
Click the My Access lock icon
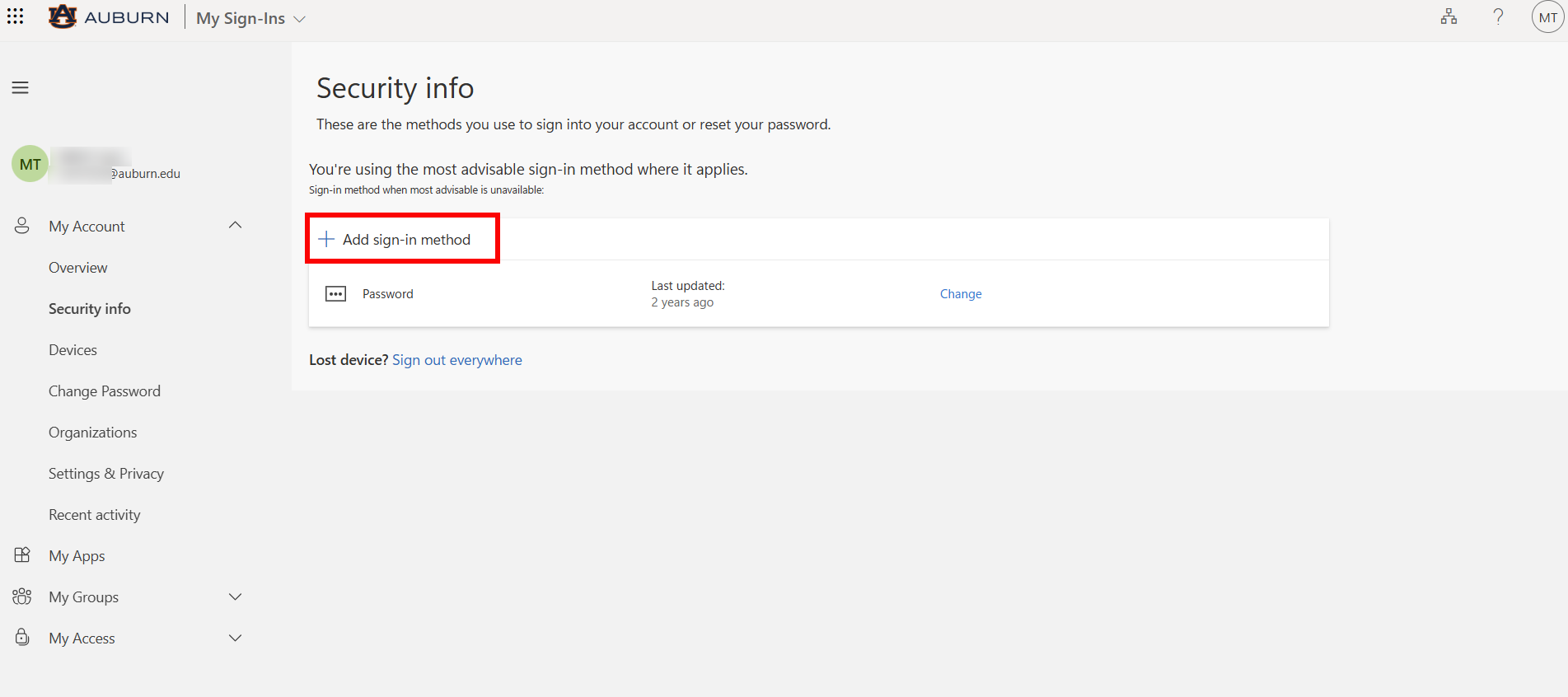tap(22, 638)
